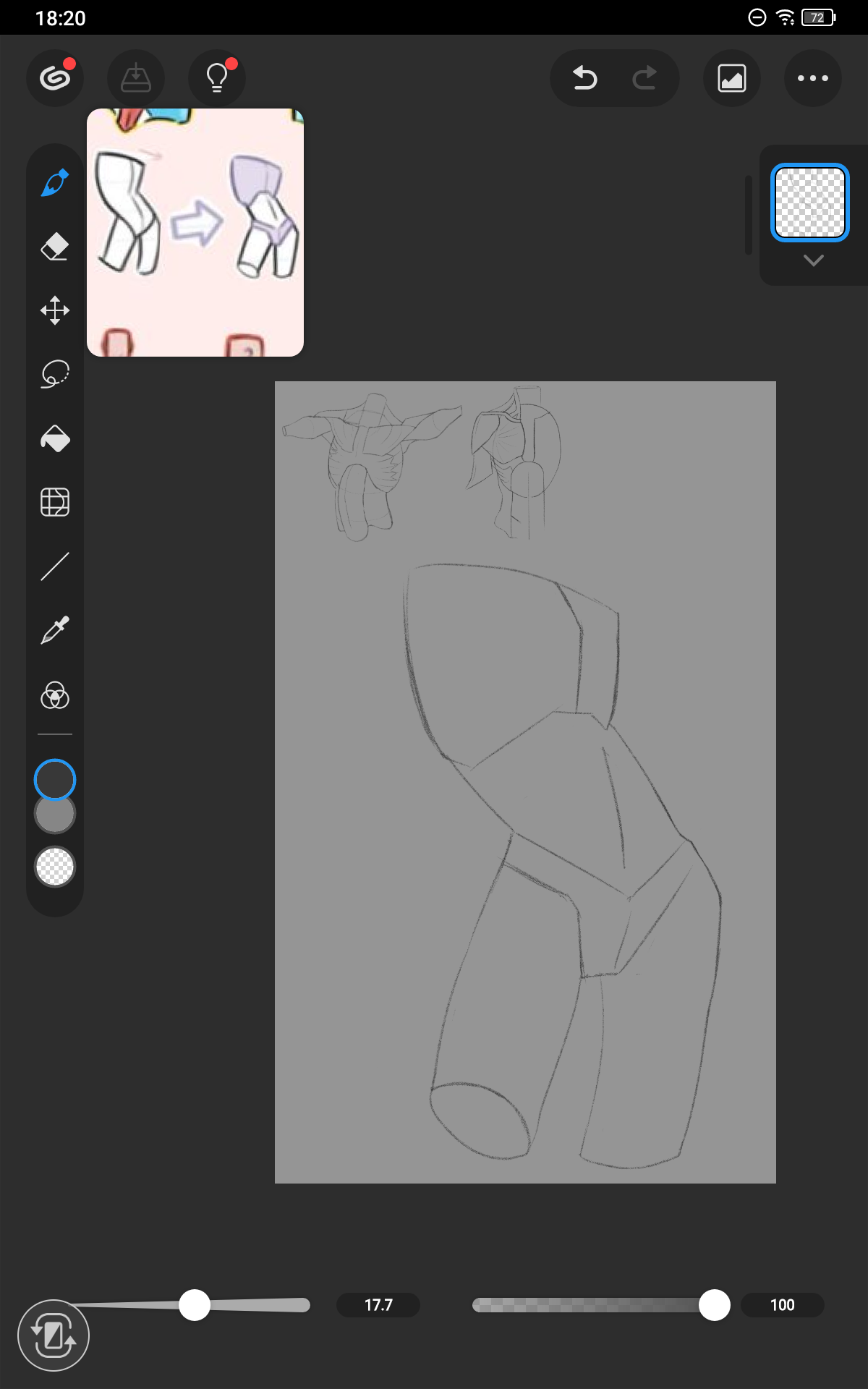
Task: Toggle the canvas rotation lock button
Action: pyautogui.click(x=54, y=1335)
